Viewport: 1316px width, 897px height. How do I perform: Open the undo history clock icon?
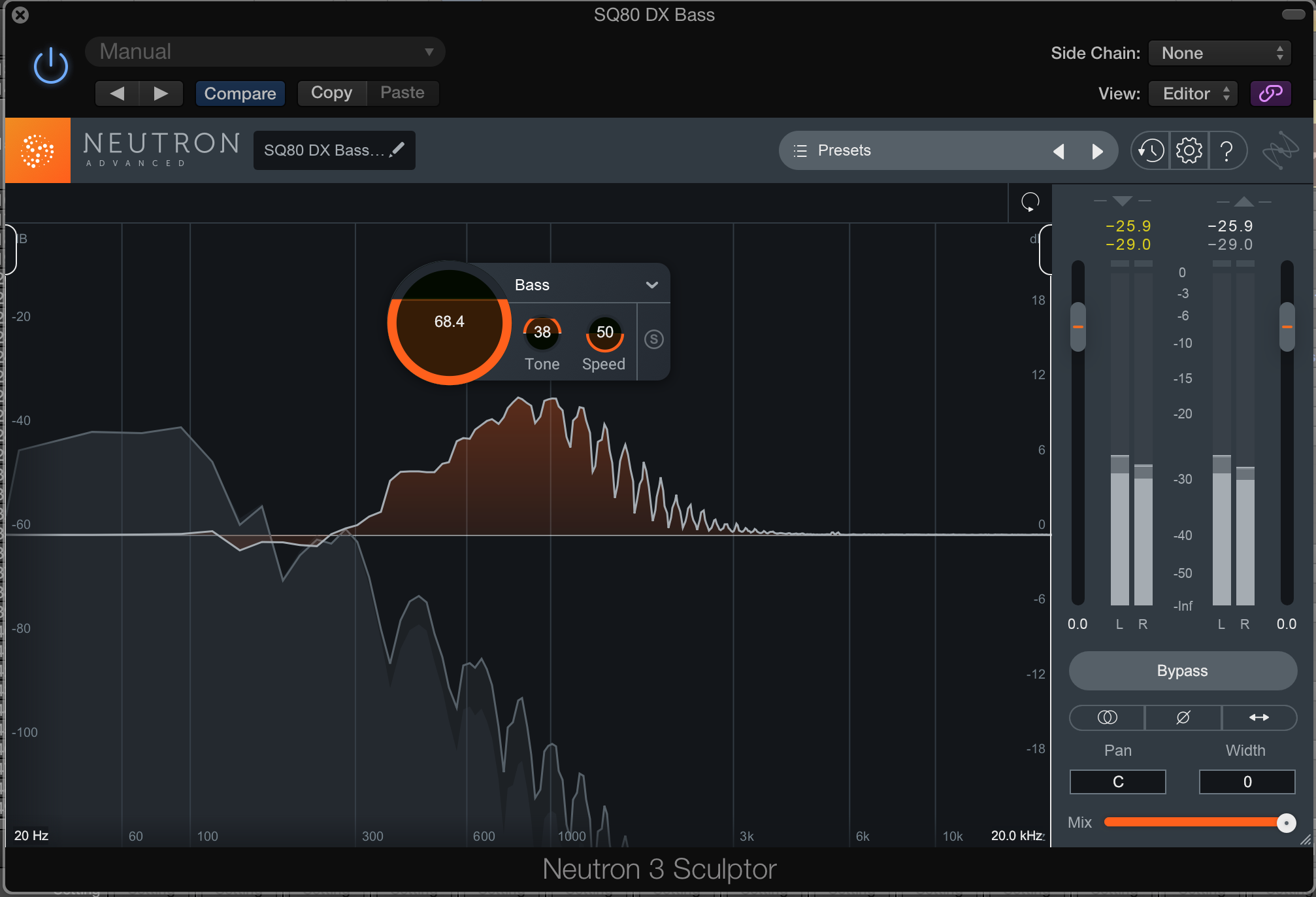(x=1151, y=151)
